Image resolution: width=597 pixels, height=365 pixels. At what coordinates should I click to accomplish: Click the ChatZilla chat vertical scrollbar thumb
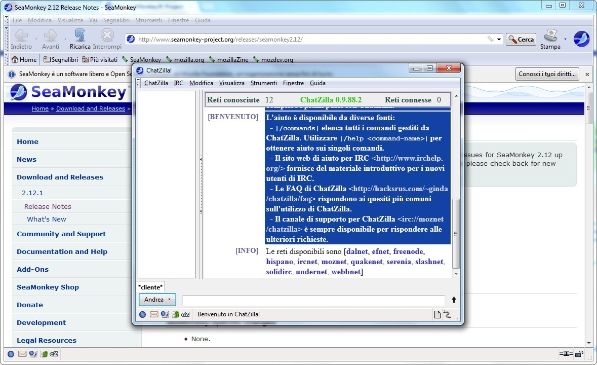pos(456,233)
